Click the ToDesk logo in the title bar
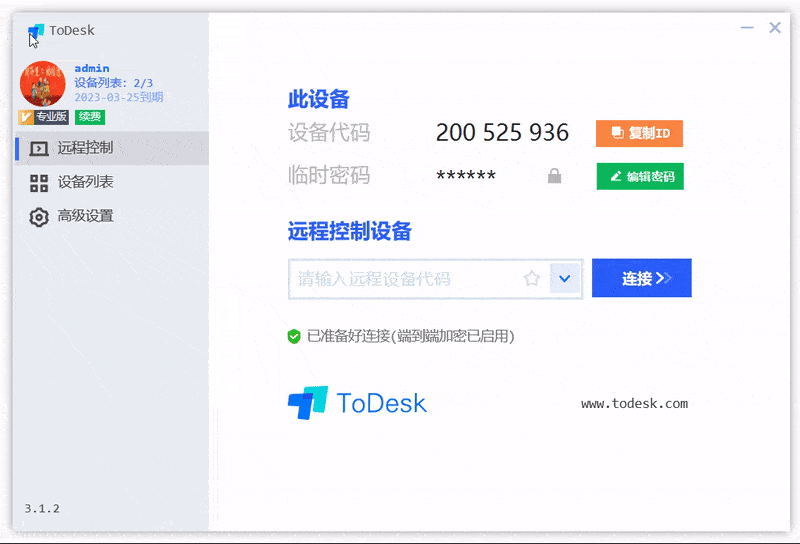 [36, 31]
